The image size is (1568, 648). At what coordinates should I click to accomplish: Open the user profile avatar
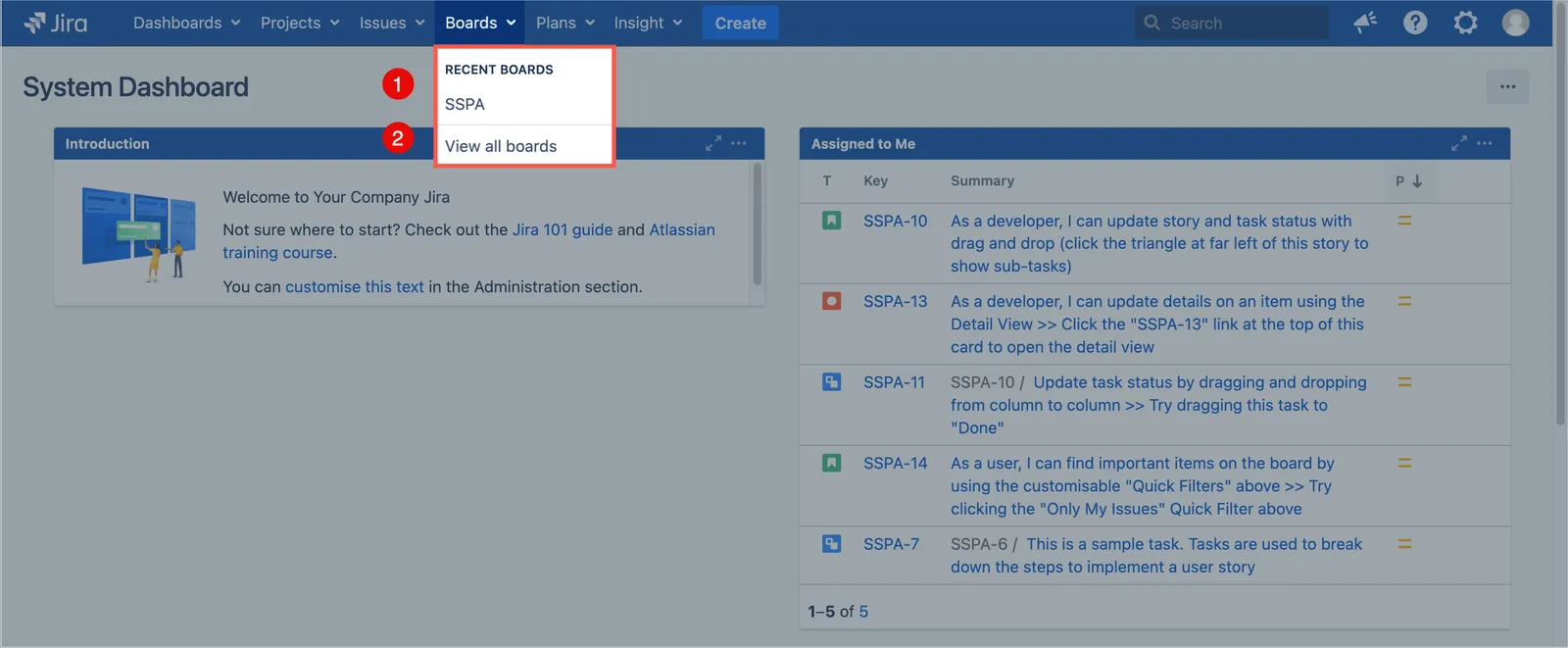point(1515,23)
